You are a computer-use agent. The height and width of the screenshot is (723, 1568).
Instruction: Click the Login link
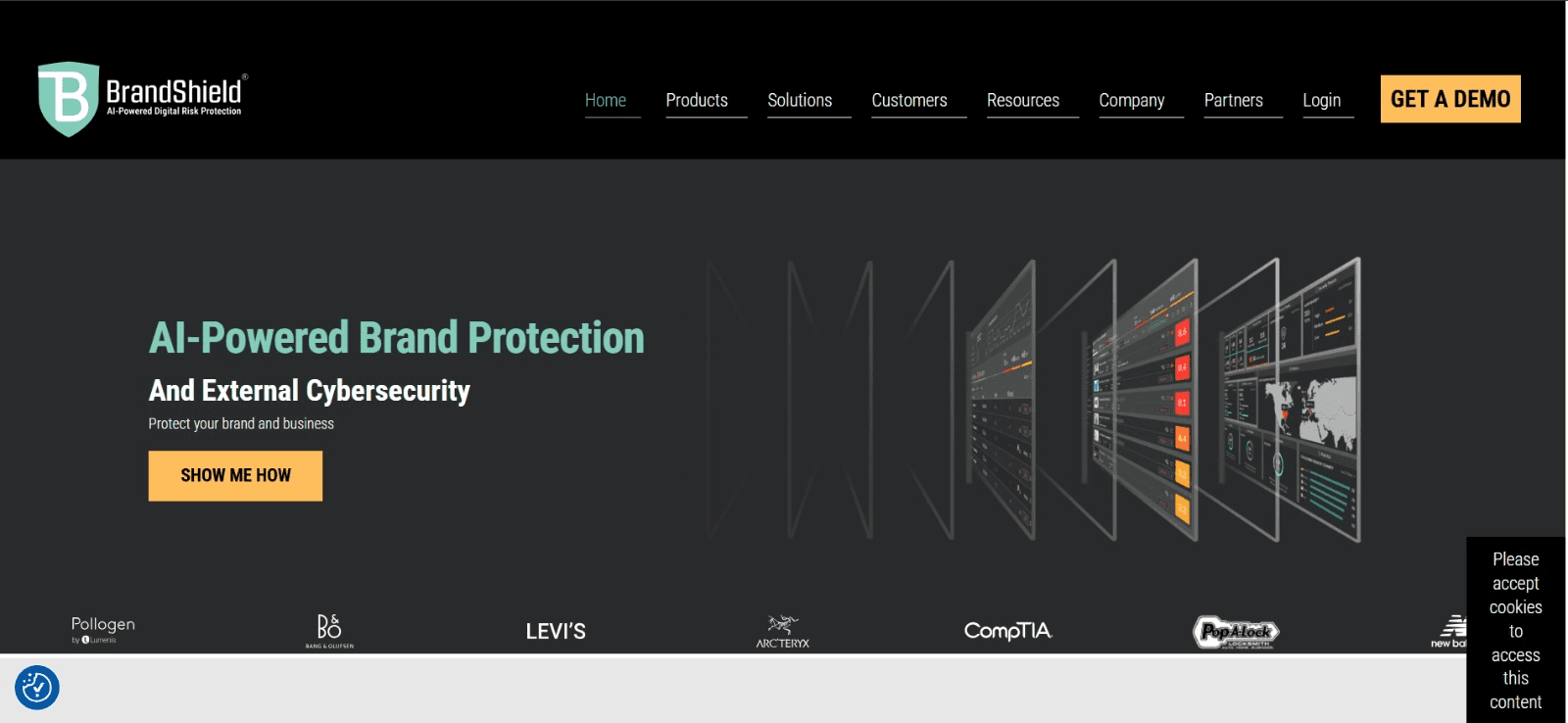pyautogui.click(x=1322, y=100)
